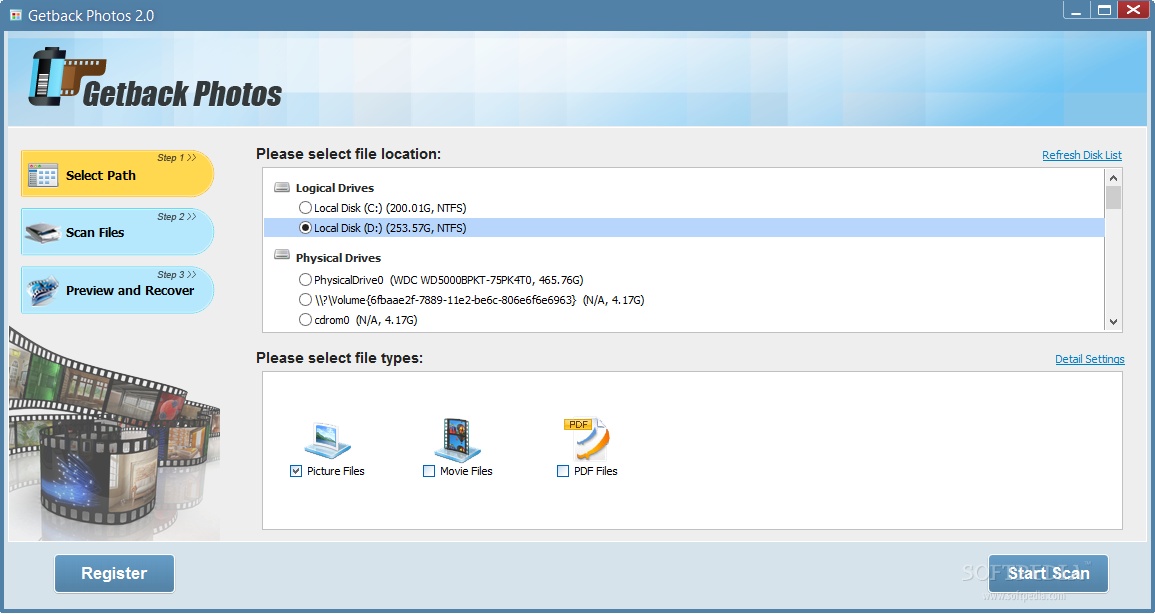Minimize the Getback Photos window

click(1077, 10)
